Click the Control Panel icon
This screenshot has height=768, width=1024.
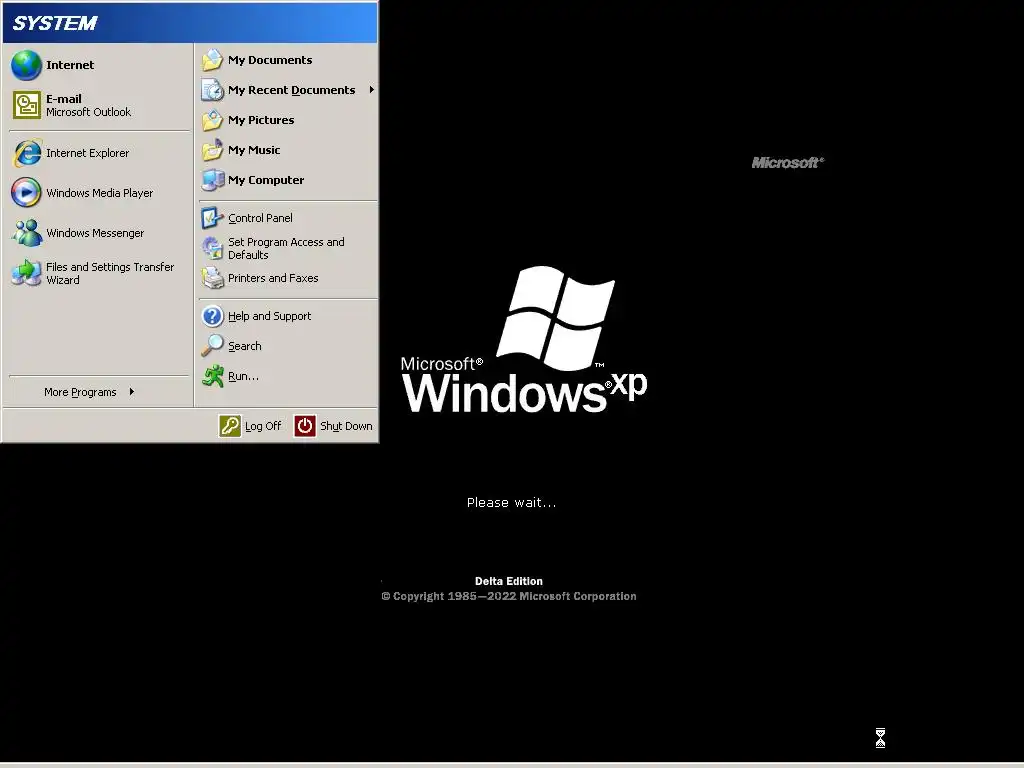(212, 218)
